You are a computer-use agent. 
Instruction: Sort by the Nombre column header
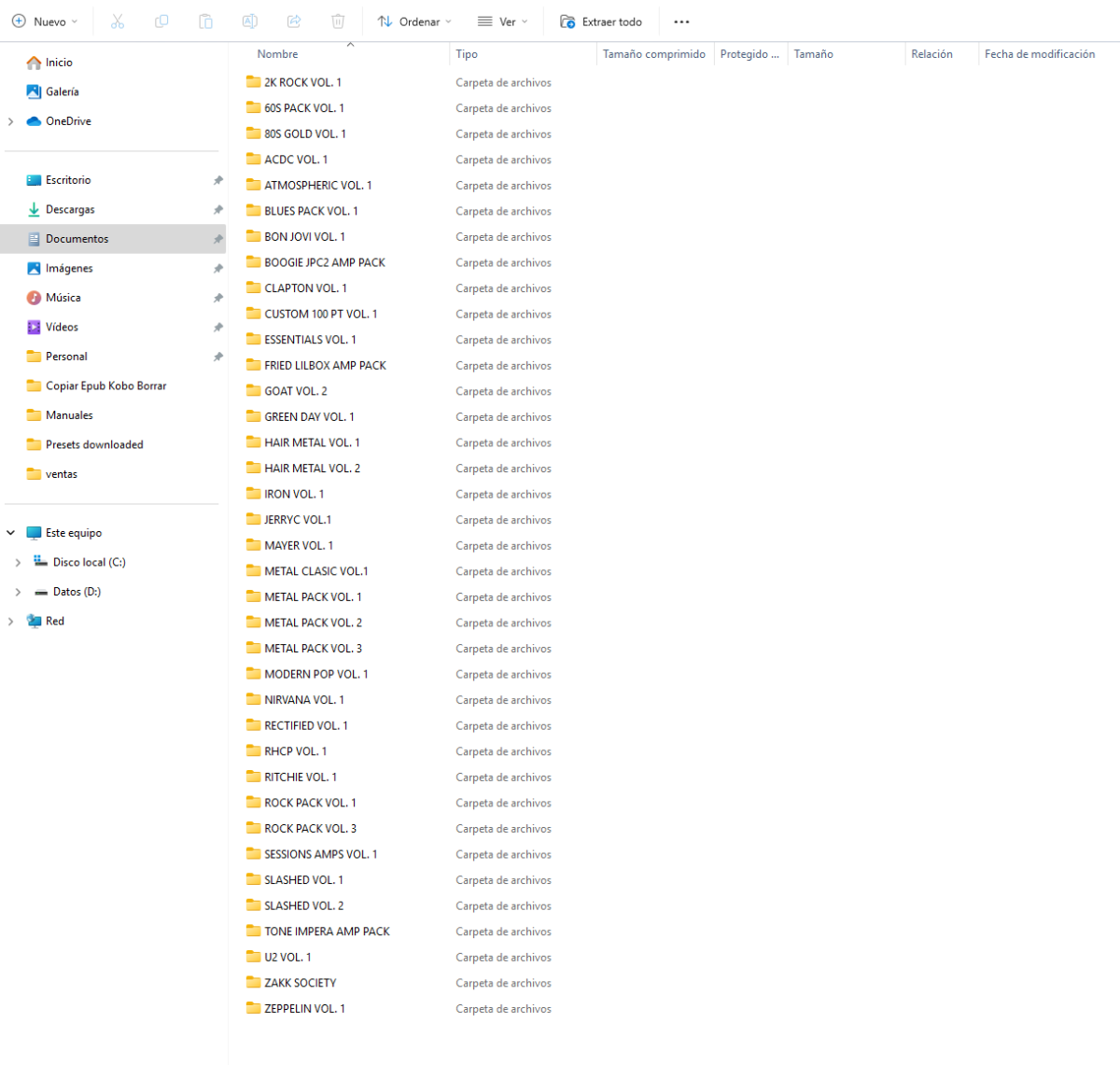click(x=278, y=54)
